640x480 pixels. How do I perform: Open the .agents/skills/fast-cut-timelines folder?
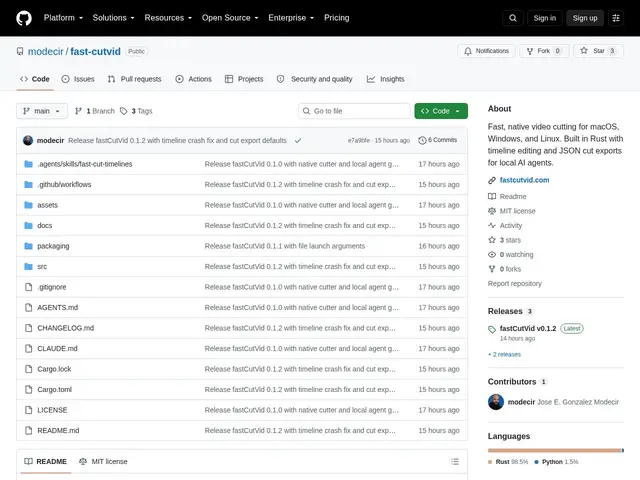click(x=84, y=164)
